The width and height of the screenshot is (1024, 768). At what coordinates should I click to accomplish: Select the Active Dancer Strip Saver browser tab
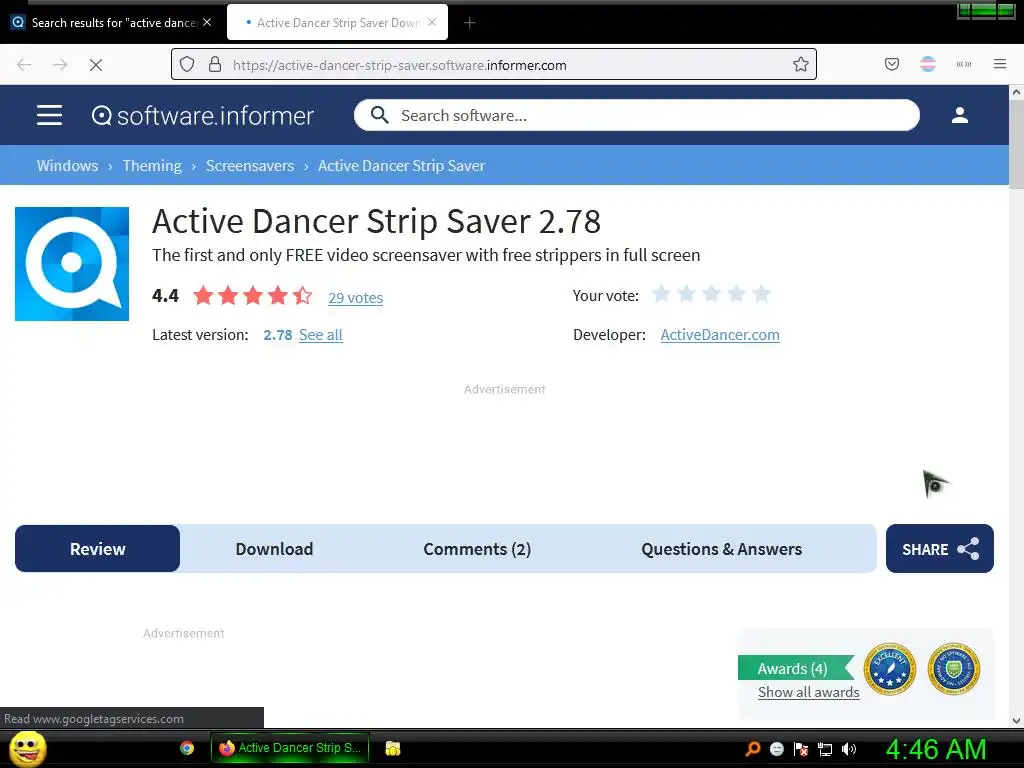coord(337,23)
